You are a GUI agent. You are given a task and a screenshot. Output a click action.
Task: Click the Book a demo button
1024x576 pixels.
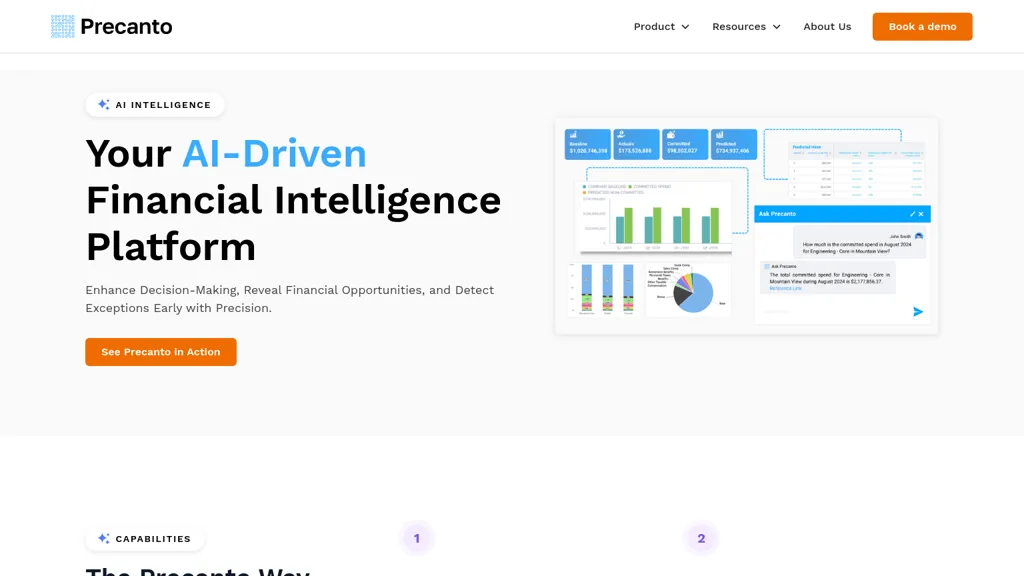click(922, 27)
